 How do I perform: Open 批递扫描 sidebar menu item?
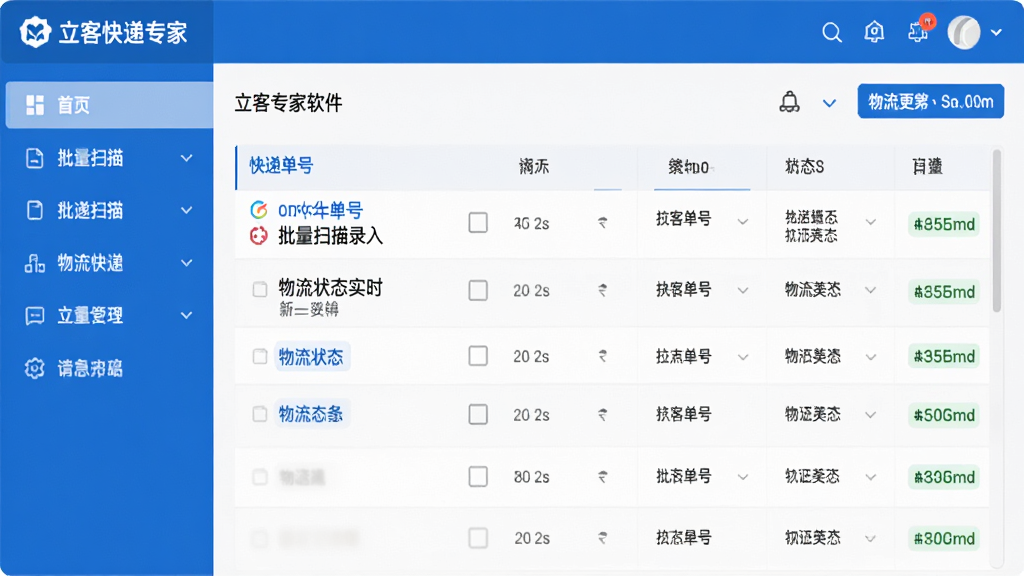coord(109,210)
